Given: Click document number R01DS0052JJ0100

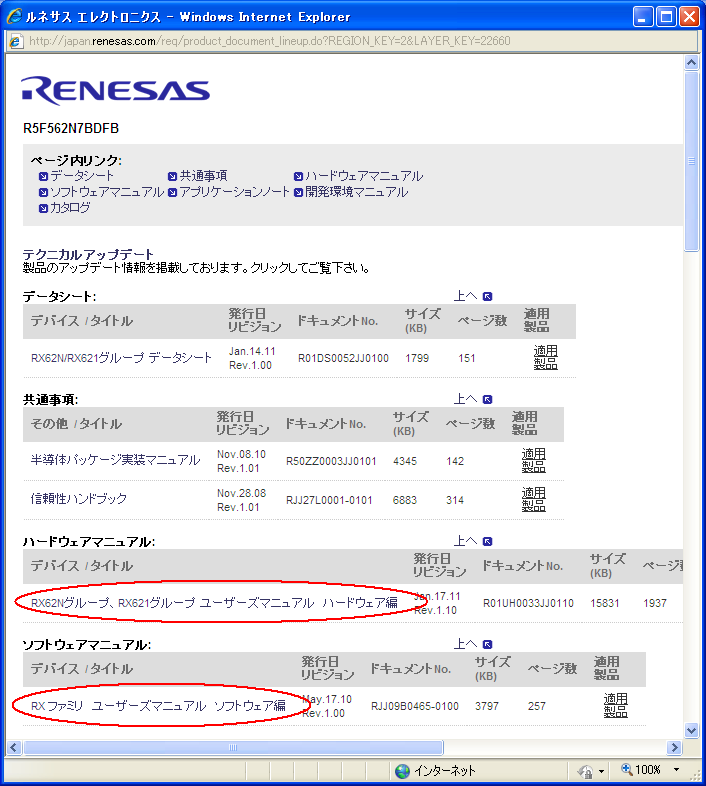Looking at the screenshot, I should [x=343, y=358].
